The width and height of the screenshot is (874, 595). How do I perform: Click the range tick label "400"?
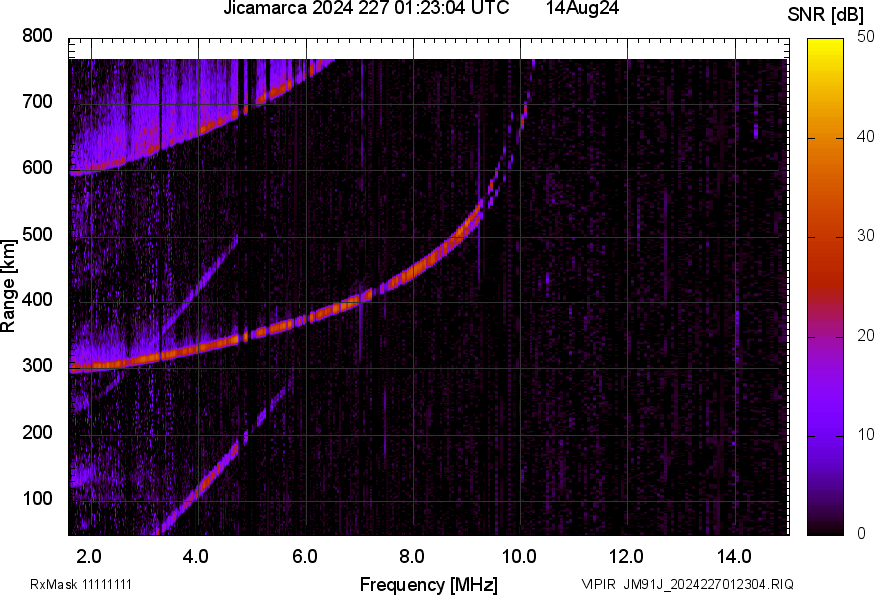point(37,300)
